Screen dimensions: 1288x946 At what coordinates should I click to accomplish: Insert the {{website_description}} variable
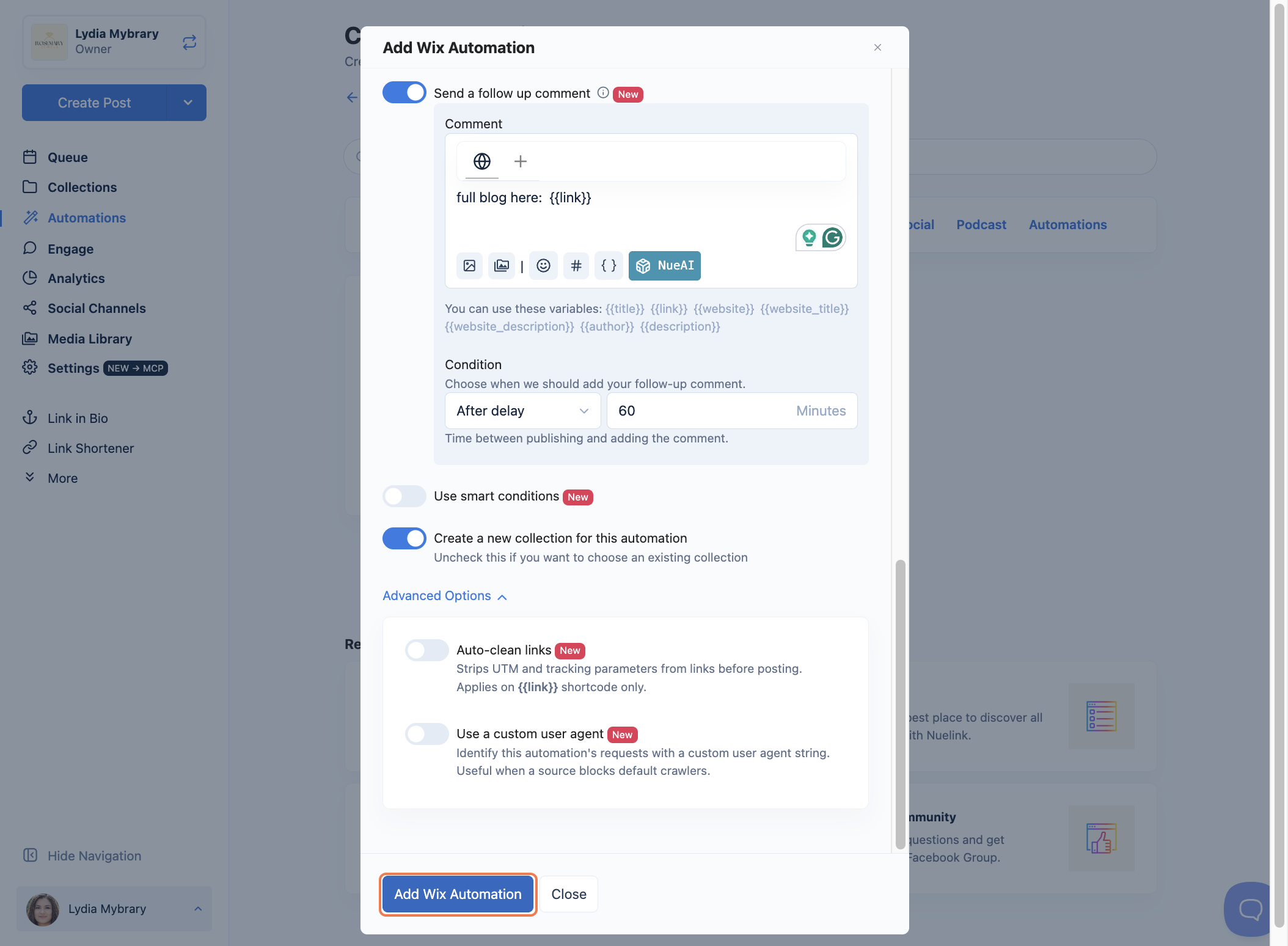[x=509, y=326]
